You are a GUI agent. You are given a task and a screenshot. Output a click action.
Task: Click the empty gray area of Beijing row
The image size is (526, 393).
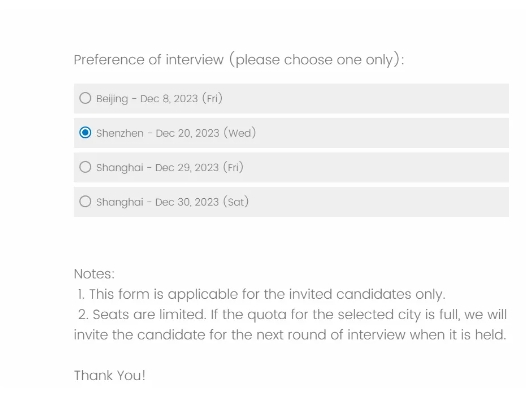coord(366,99)
